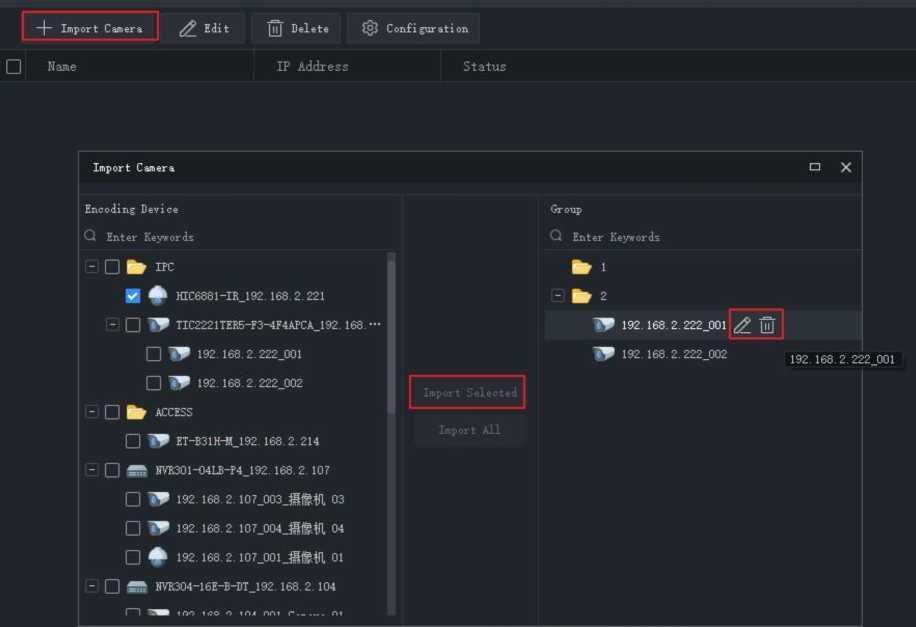The width and height of the screenshot is (916, 627).
Task: Click the Import Camera toolbar button
Action: (90, 28)
